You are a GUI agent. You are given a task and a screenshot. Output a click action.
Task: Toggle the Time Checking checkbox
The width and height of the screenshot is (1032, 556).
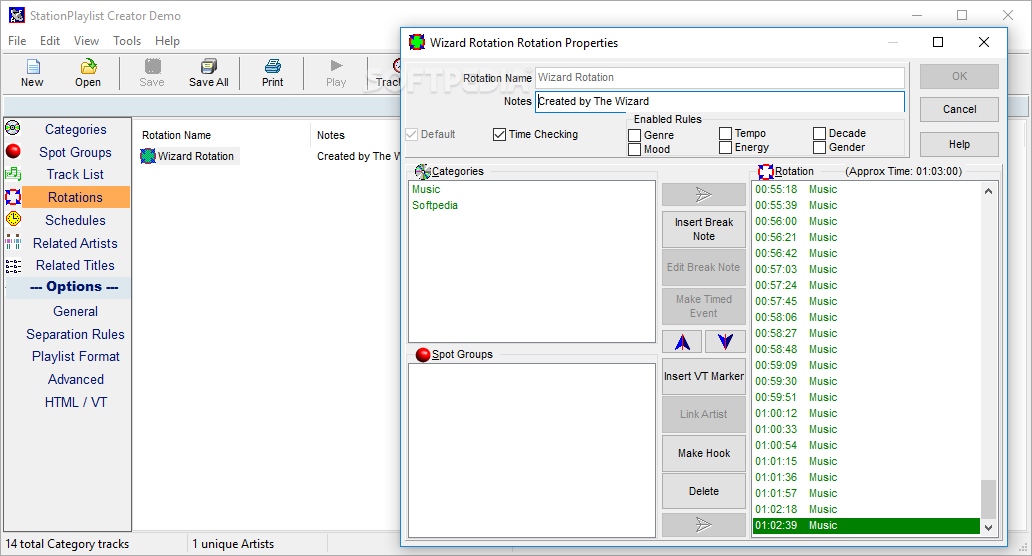tap(499, 134)
